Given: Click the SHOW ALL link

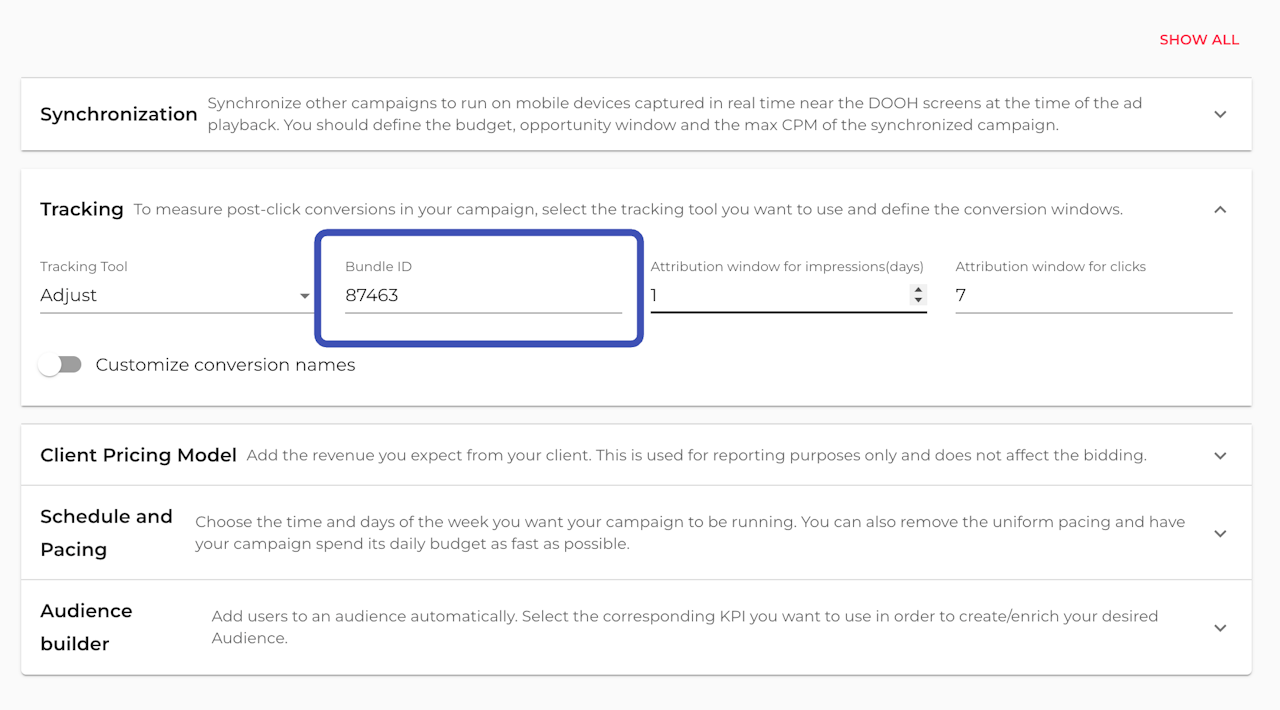Looking at the screenshot, I should tap(1198, 40).
